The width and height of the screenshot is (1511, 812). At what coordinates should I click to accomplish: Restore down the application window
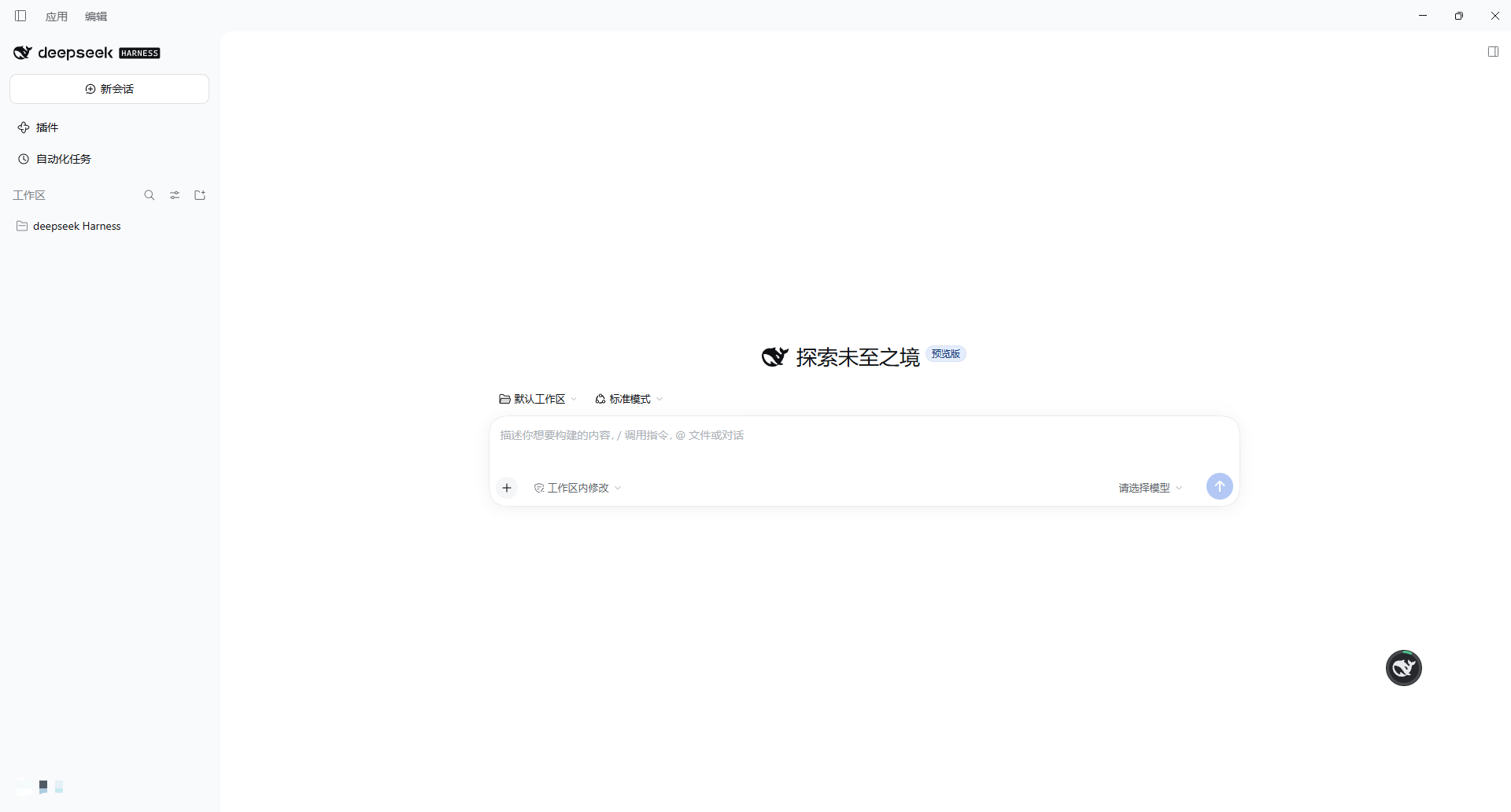click(1459, 16)
